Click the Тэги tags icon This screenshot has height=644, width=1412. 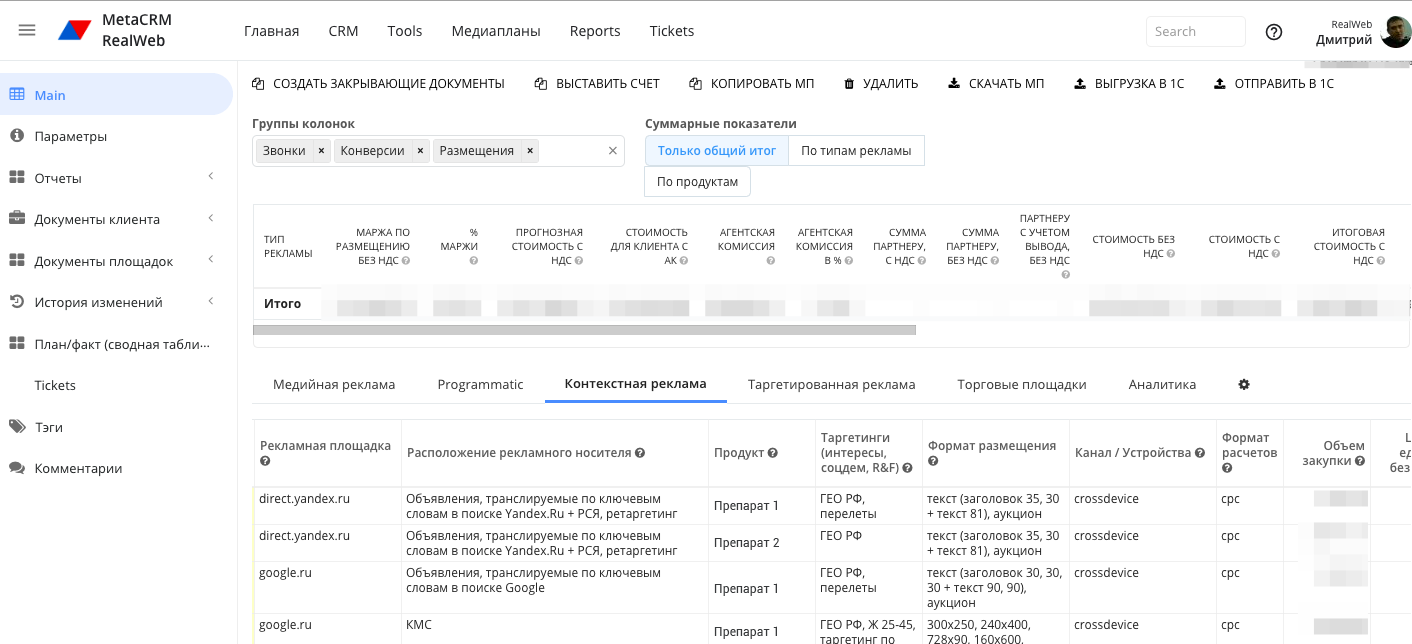coord(17,426)
